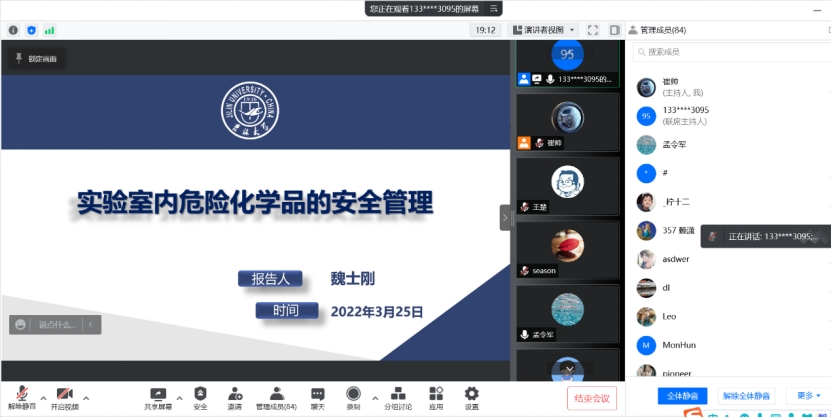The image size is (831, 418).
Task: Open the 安全 security shield icon
Action: [200, 397]
